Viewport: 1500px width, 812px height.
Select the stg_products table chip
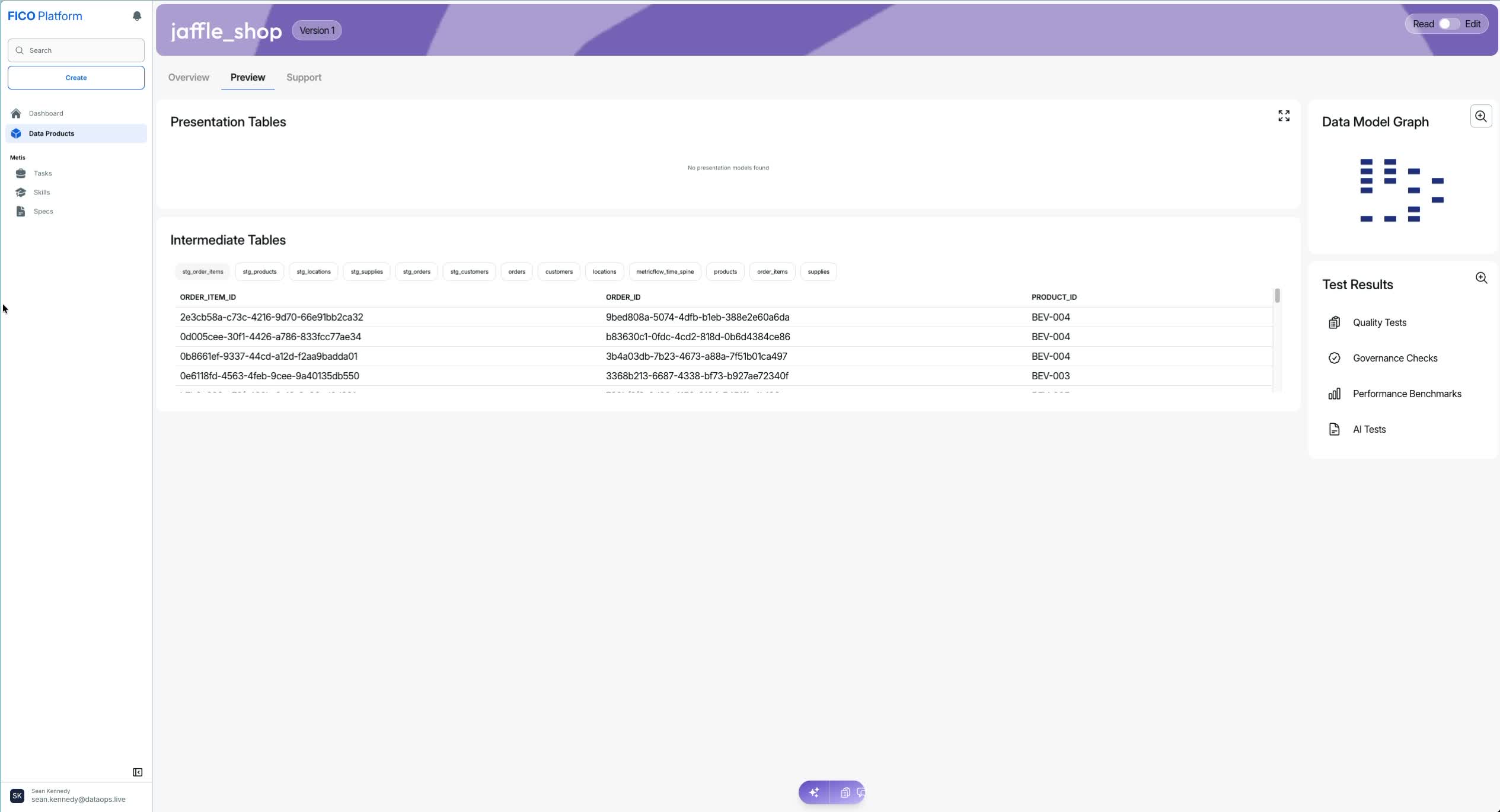coord(260,271)
